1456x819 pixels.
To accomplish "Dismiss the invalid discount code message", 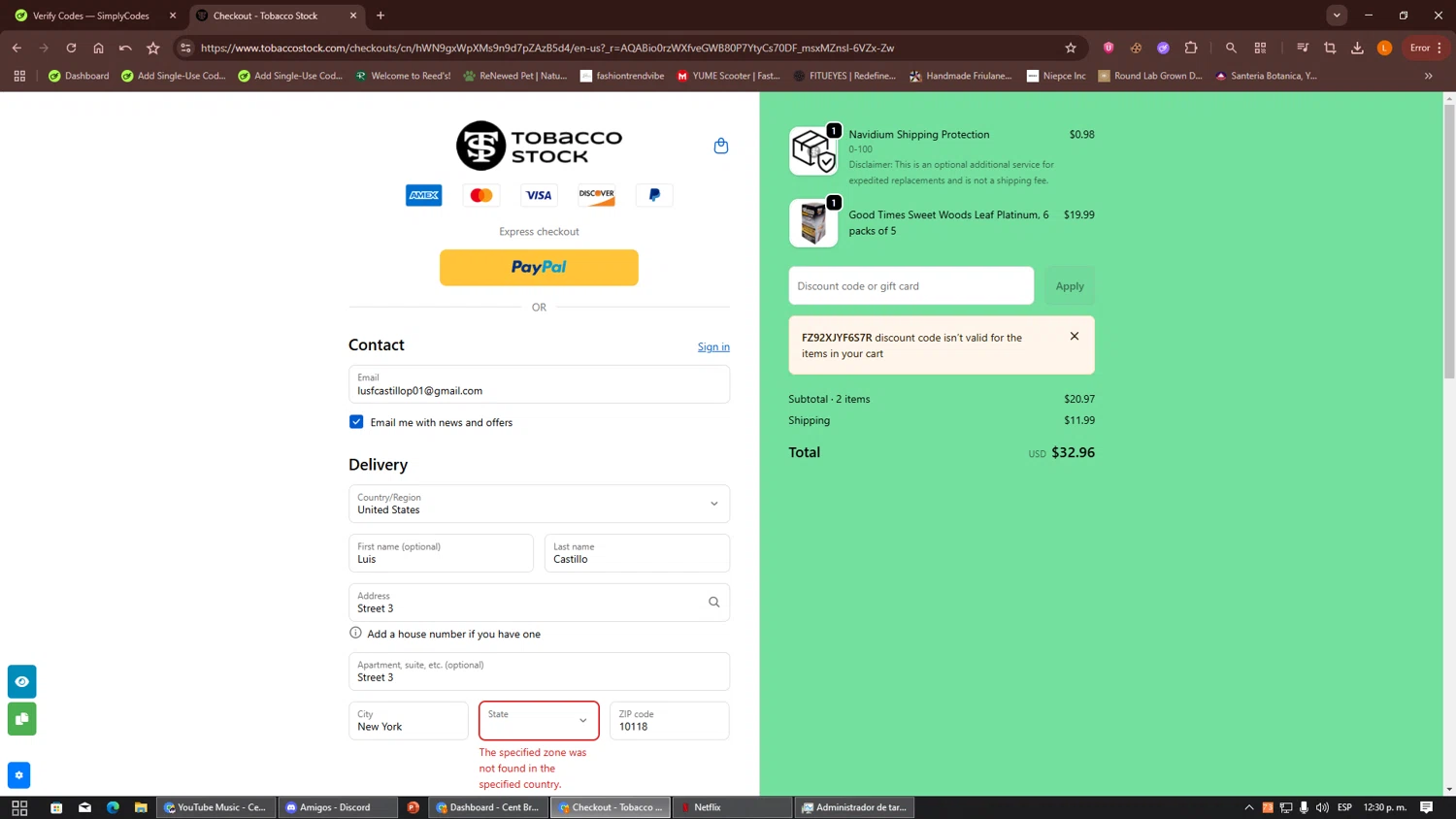I will coord(1074,336).
